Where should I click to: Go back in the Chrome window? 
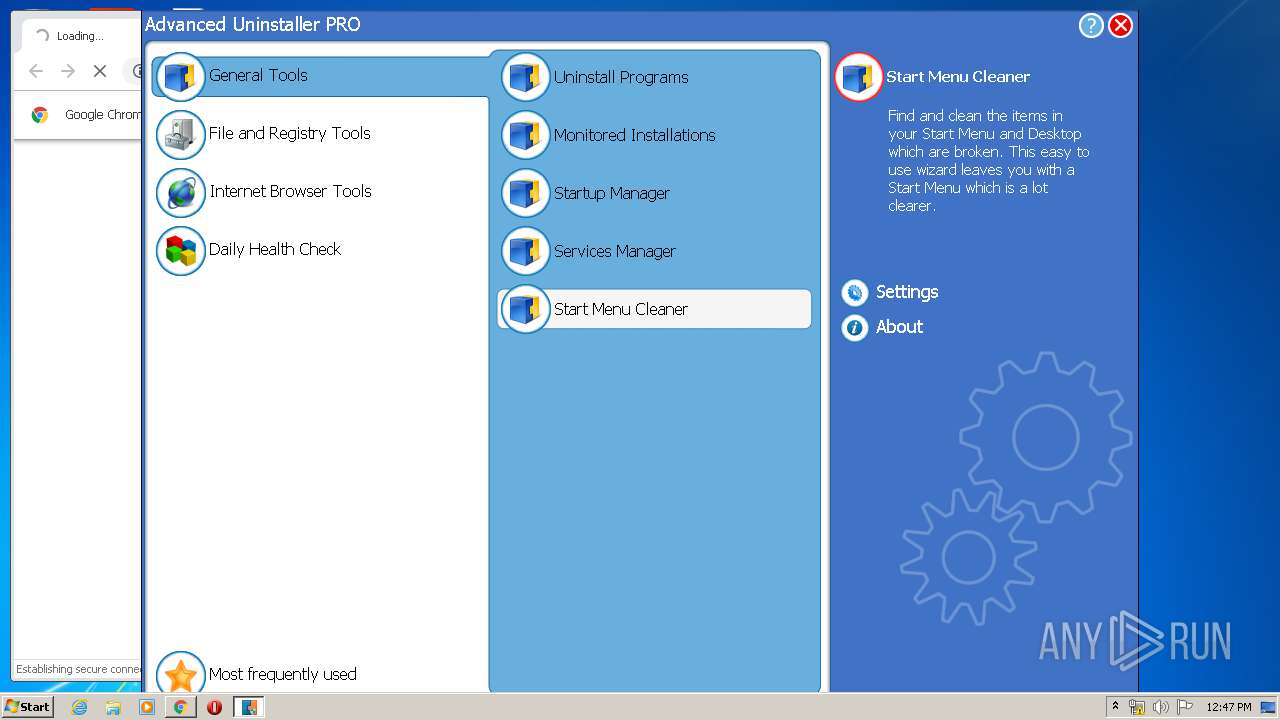[x=36, y=71]
